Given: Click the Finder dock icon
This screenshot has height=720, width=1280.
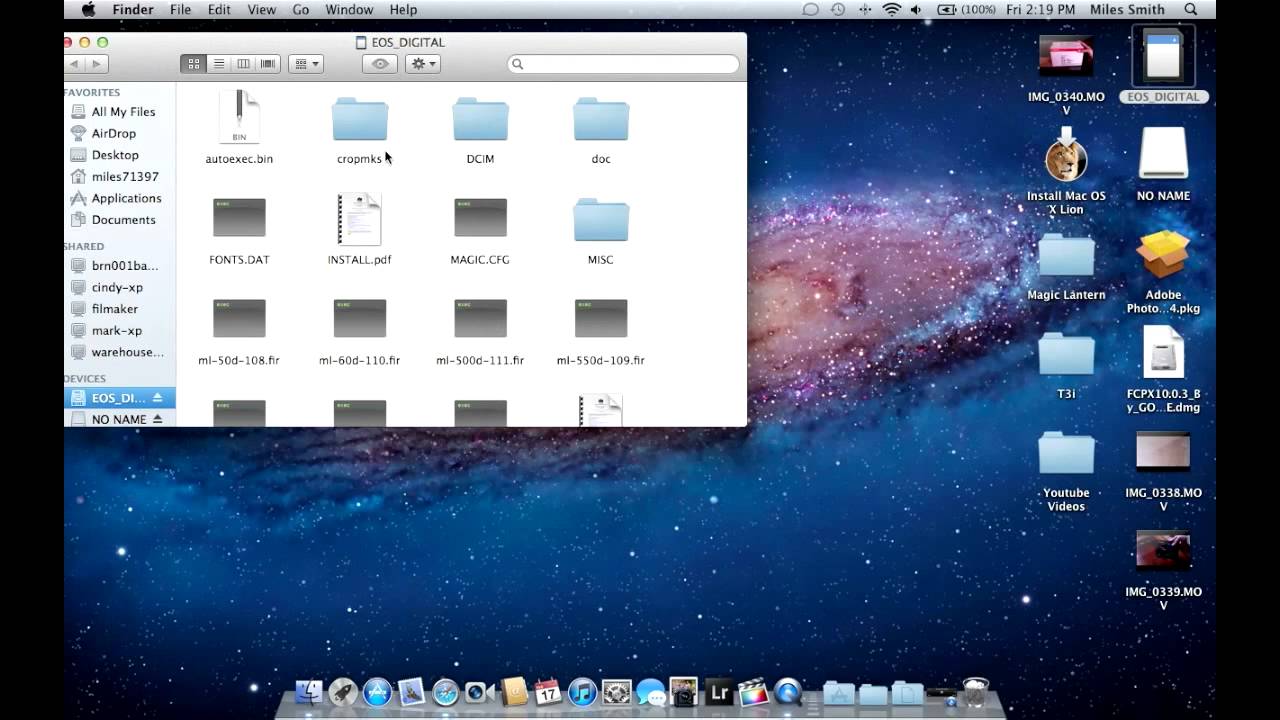Looking at the screenshot, I should (309, 692).
